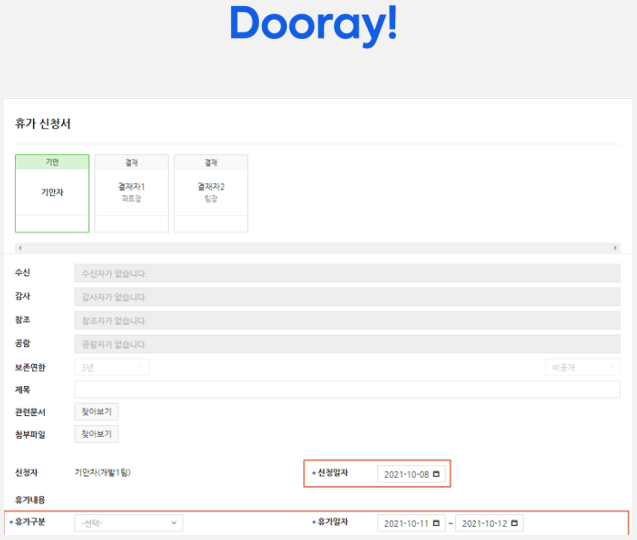Select the 기안자 approval card
Viewport: 637px width, 540px height.
pyautogui.click(x=52, y=193)
